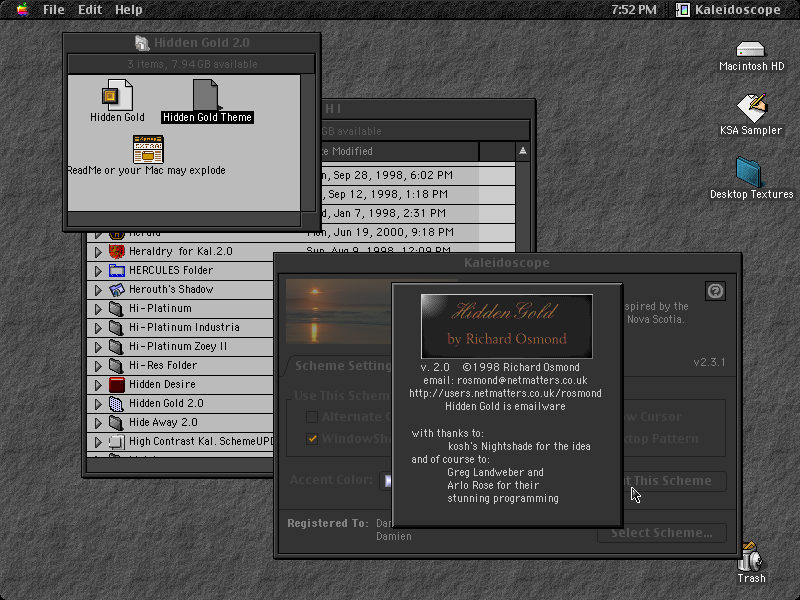Viewport: 800px width, 600px height.
Task: Expand the Hidden Gold 2.0 list folder
Action: tap(98, 404)
